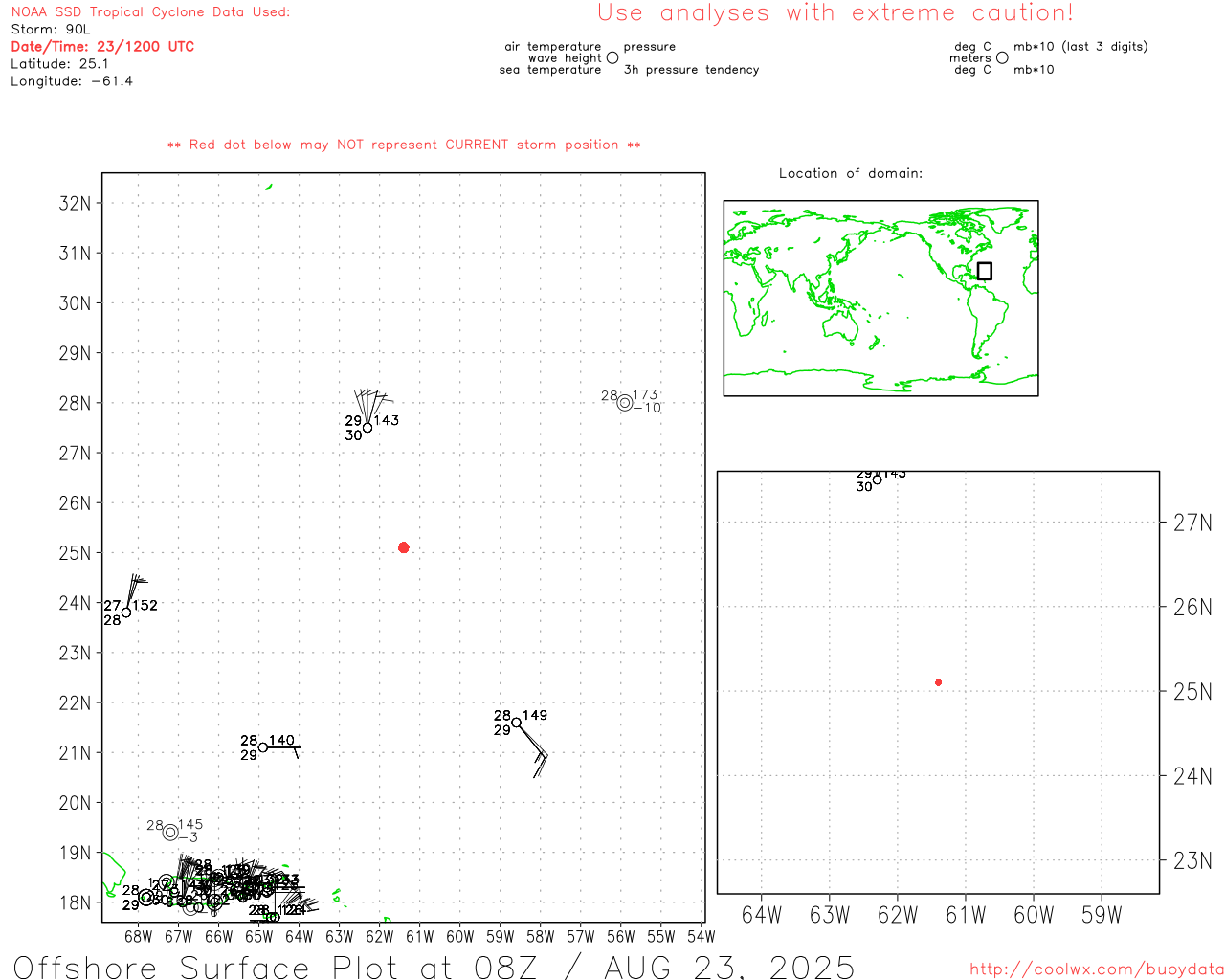Click 'NOAA SSD Tropical Cyclone Data Used:' heading
The image size is (1225, 980).
(x=150, y=12)
